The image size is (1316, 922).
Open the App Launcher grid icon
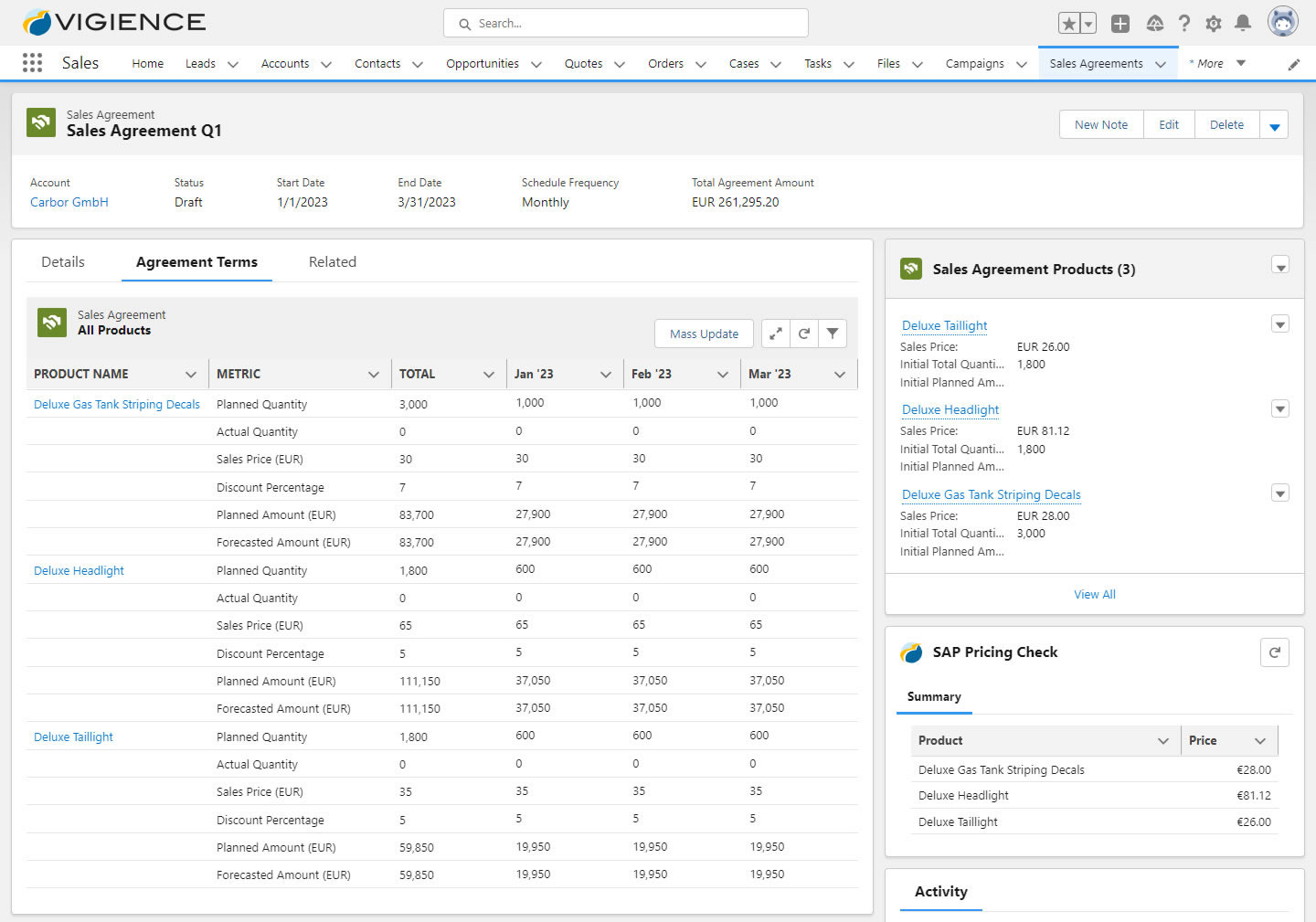tap(32, 62)
